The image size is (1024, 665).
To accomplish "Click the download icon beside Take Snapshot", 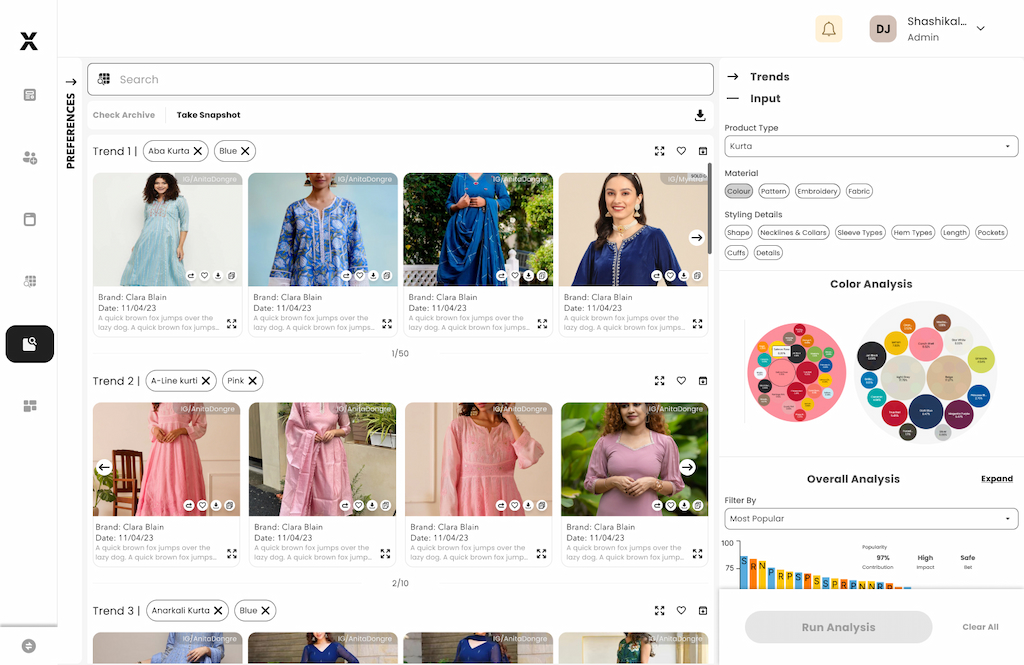I will point(700,115).
